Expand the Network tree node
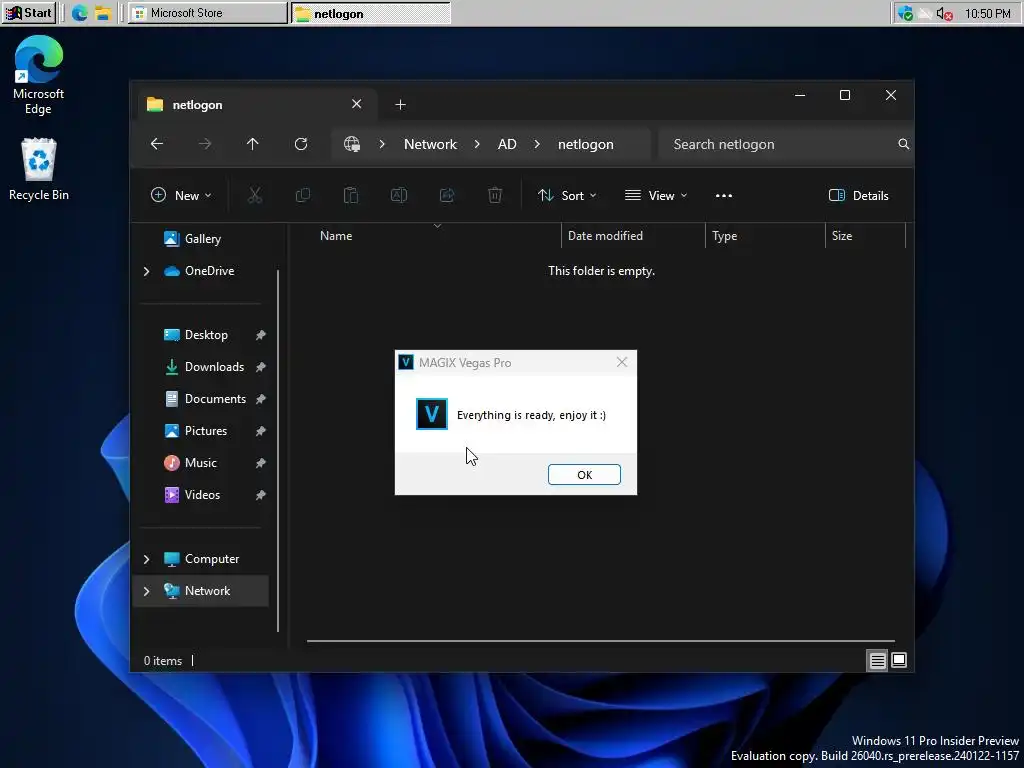Image resolution: width=1024 pixels, height=768 pixels. [146, 591]
